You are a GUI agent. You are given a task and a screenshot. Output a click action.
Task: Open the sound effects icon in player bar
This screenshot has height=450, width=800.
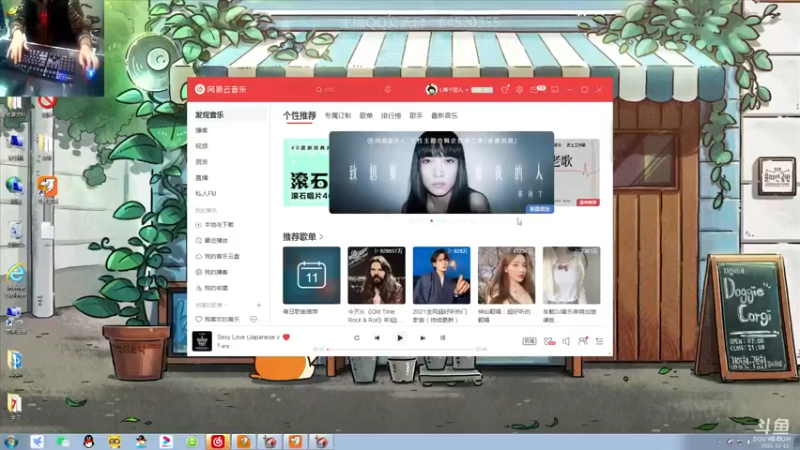(549, 341)
